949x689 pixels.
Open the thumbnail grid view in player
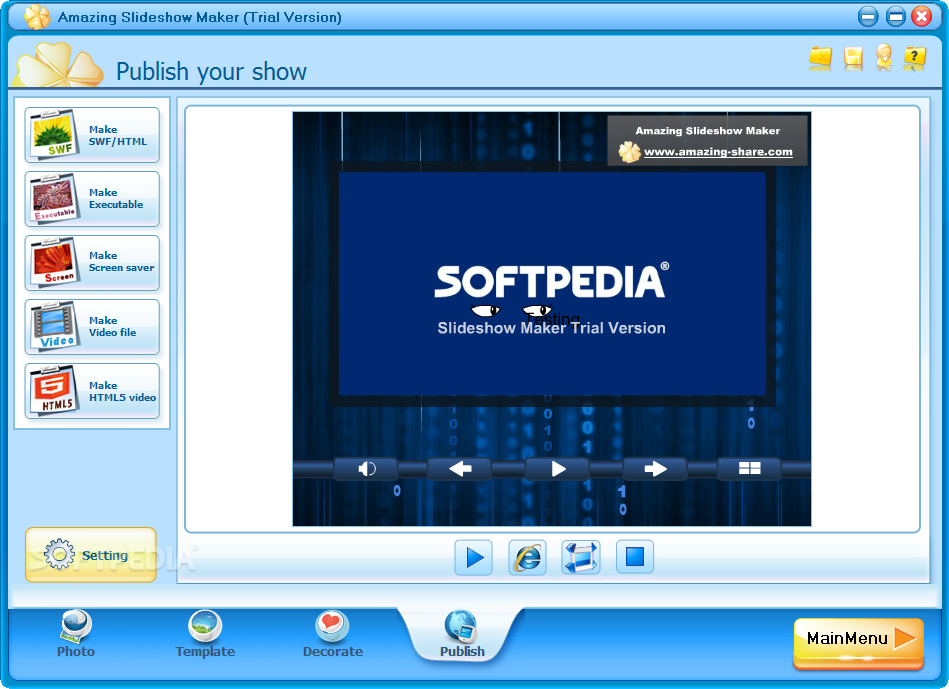click(749, 468)
